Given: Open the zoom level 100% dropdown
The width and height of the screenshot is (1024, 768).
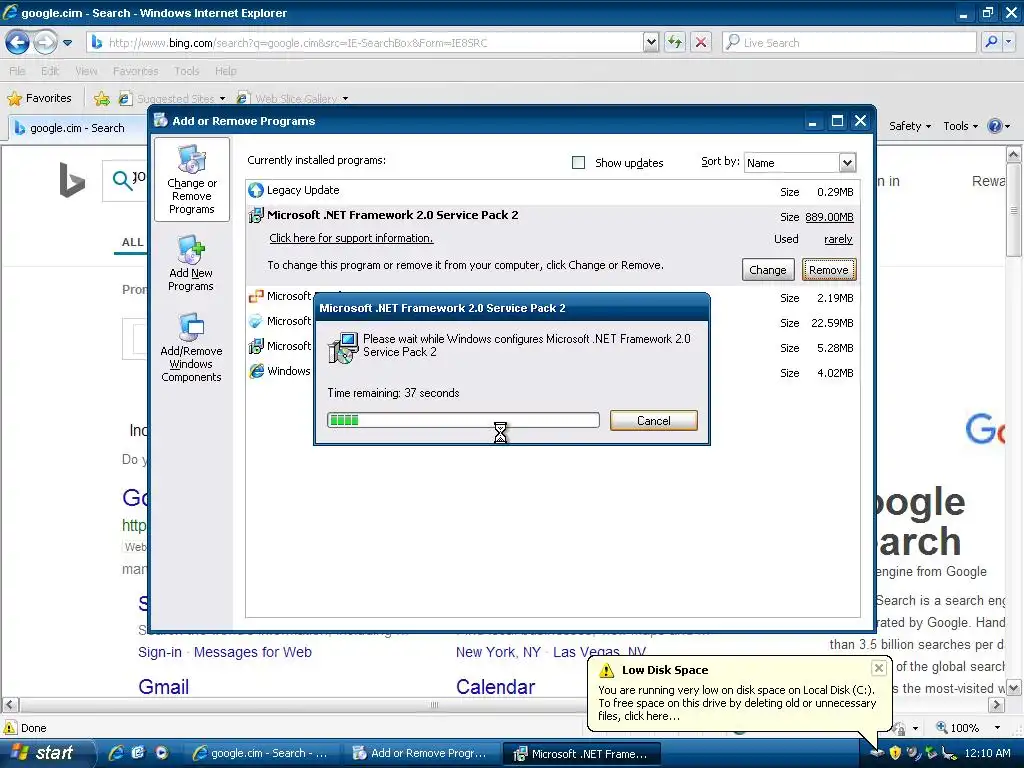Looking at the screenshot, I should (x=997, y=728).
